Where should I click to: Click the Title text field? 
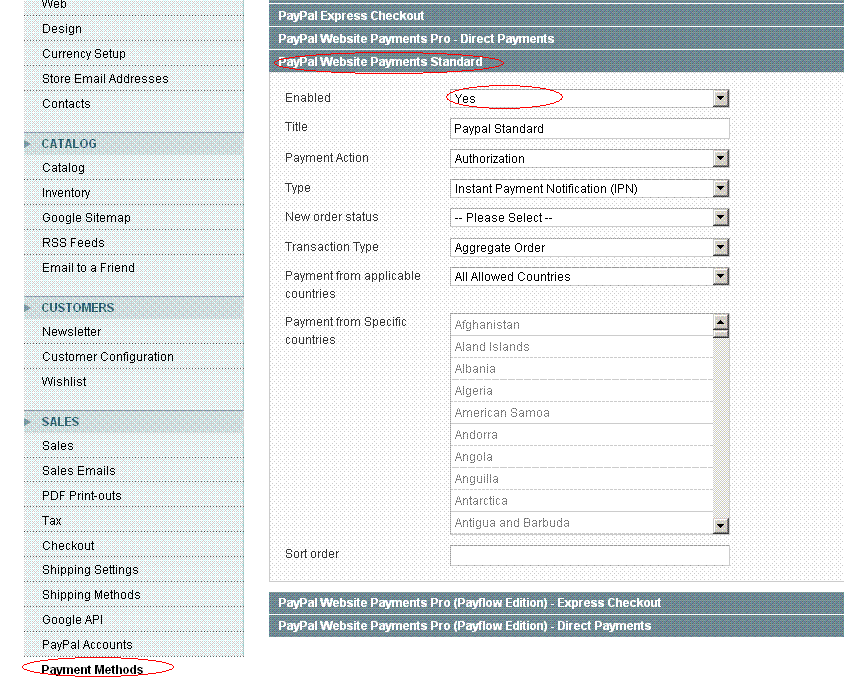click(589, 129)
